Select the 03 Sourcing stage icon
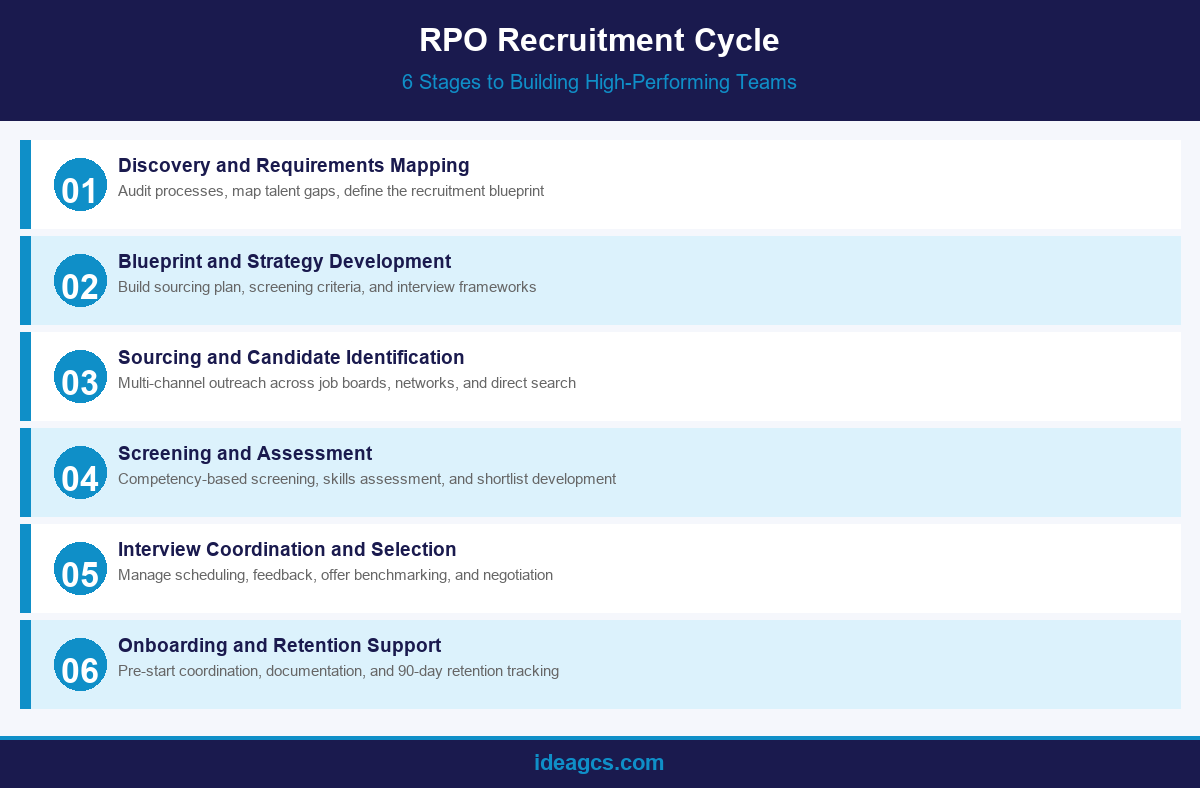1200x788 pixels. [x=80, y=377]
